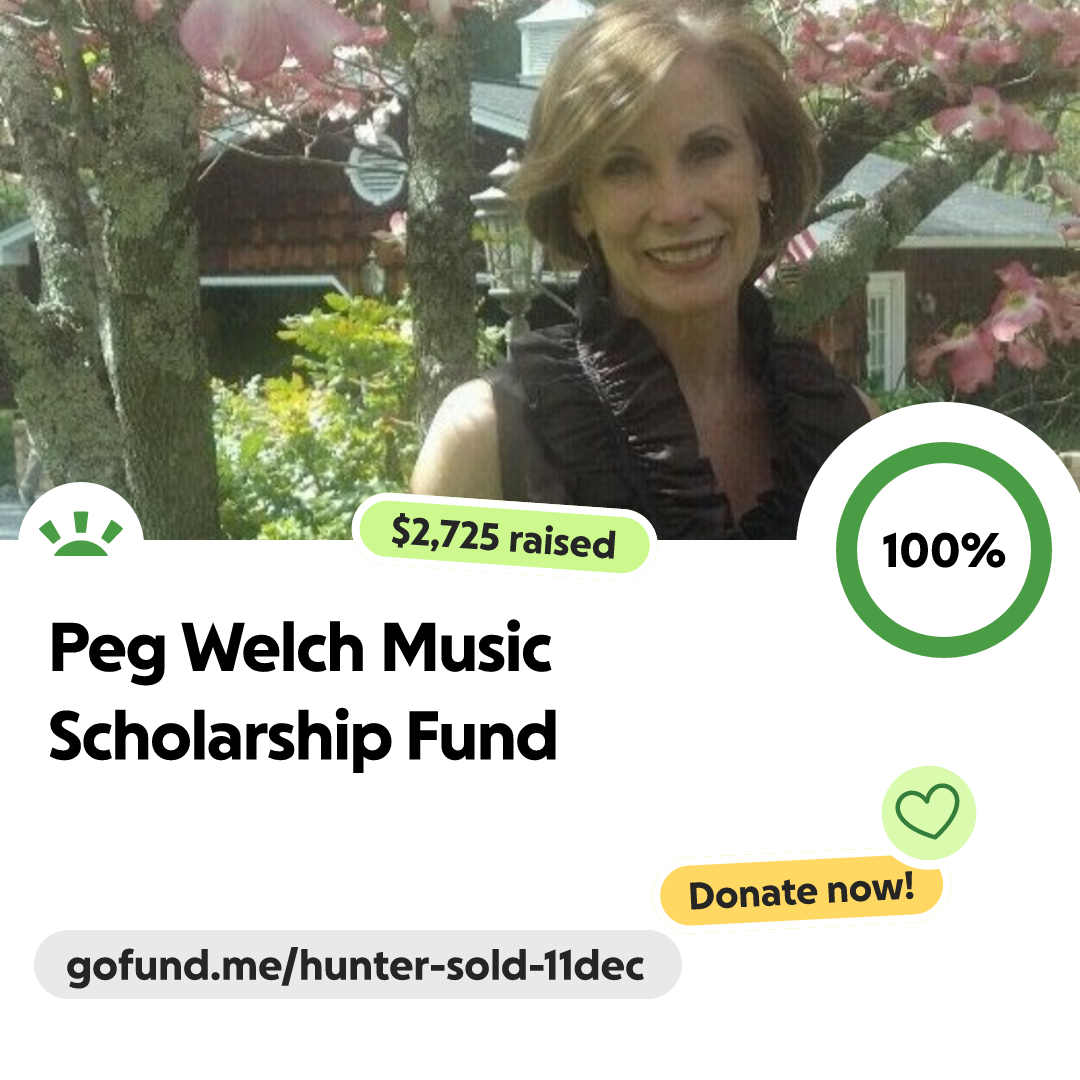Screen dimensions: 1080x1080
Task: Open the woman's campaign photo
Action: [539, 269]
